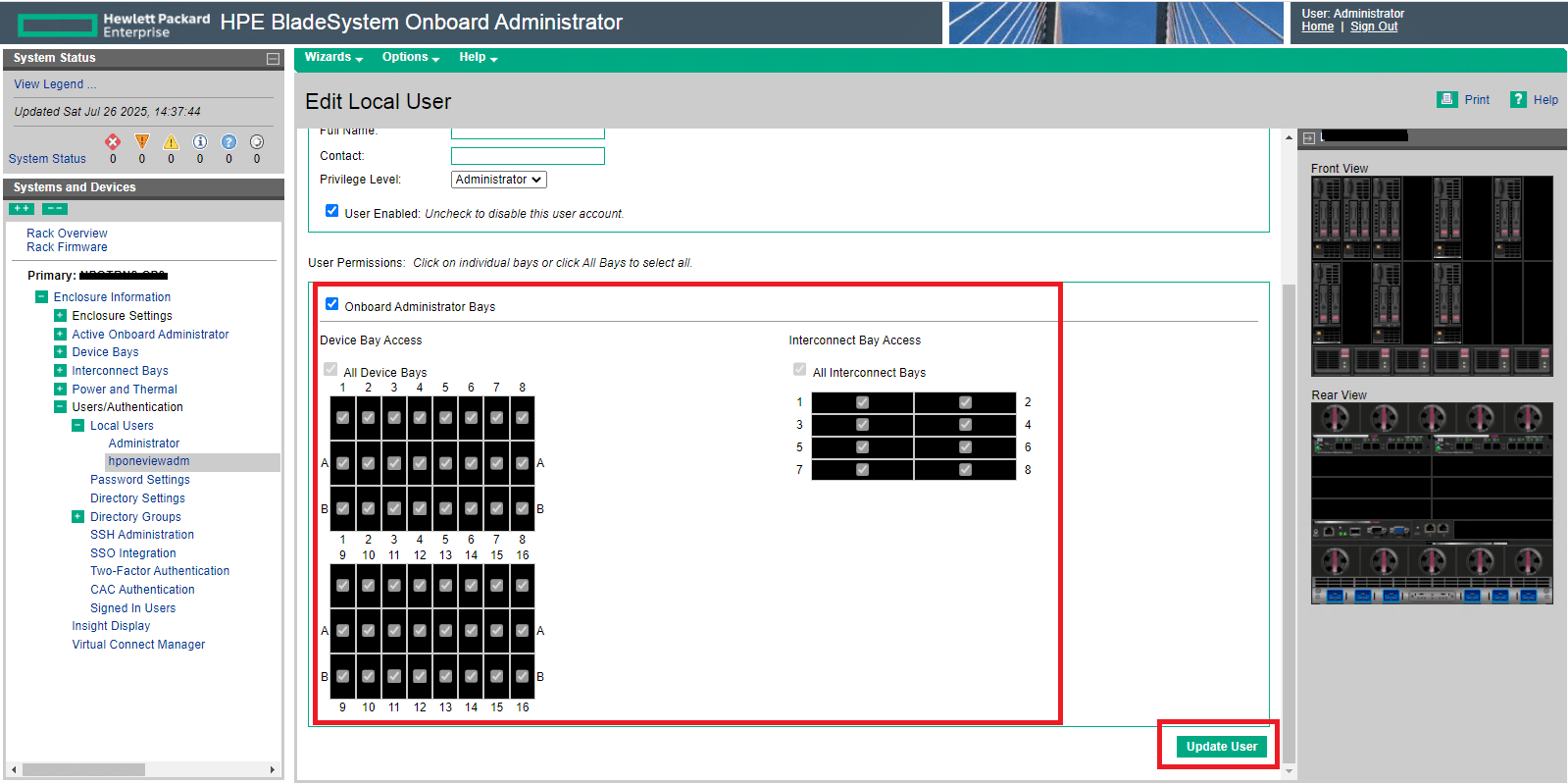This screenshot has height=784, width=1568.
Task: Click the Update User button
Action: coord(1222,747)
